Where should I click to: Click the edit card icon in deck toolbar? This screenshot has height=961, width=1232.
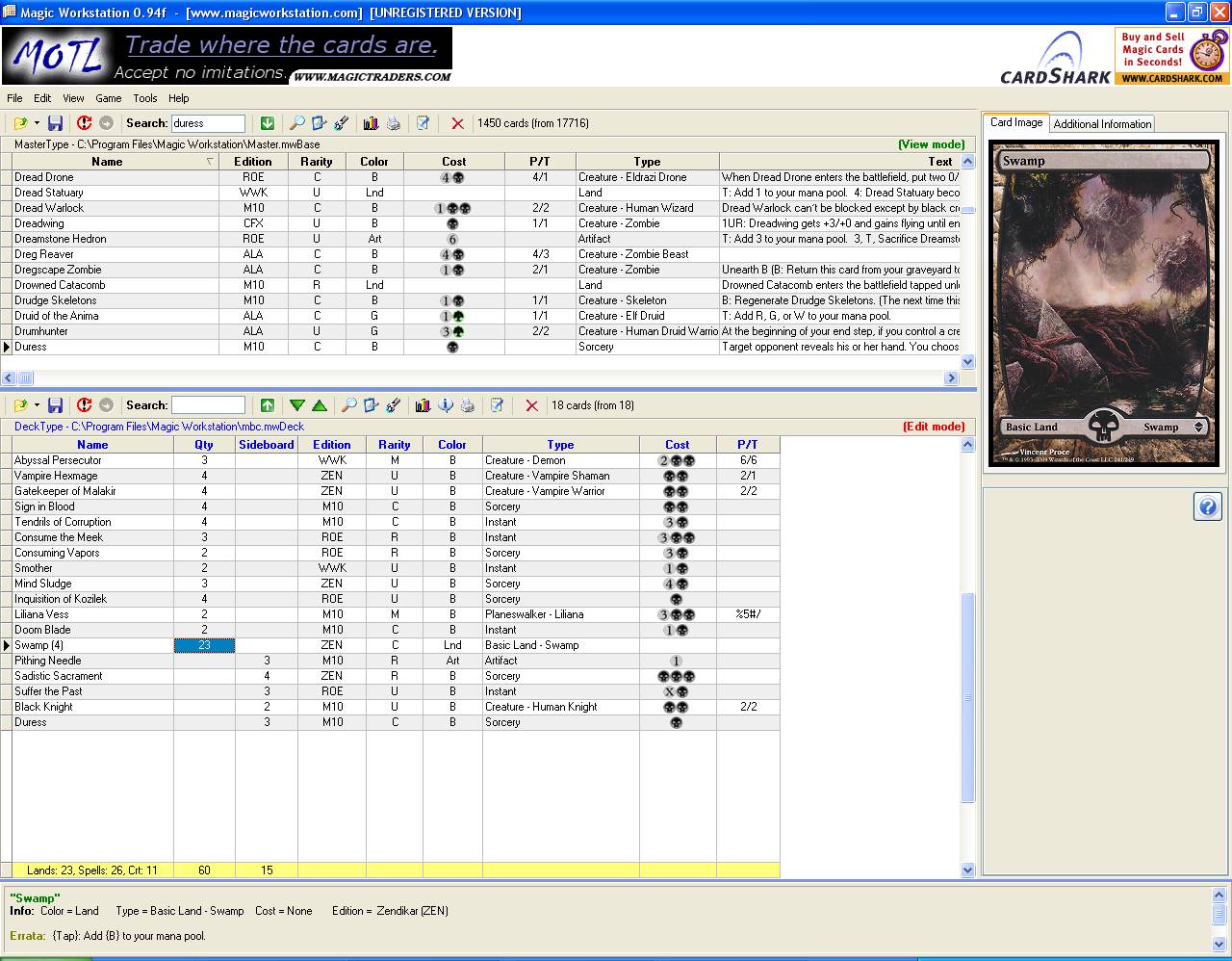pyautogui.click(x=372, y=405)
